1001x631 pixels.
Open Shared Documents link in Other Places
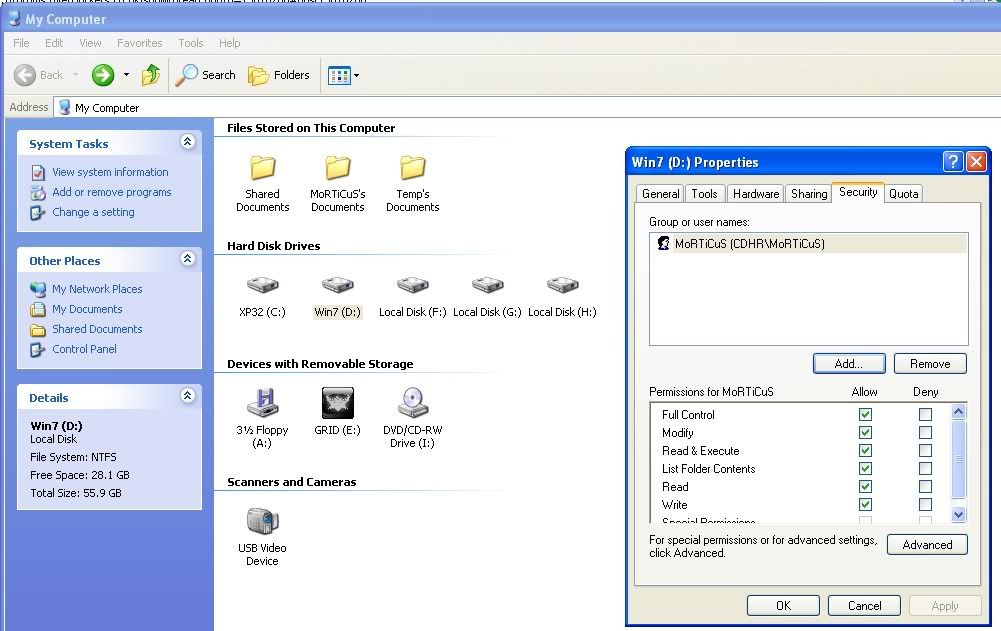click(x=97, y=329)
